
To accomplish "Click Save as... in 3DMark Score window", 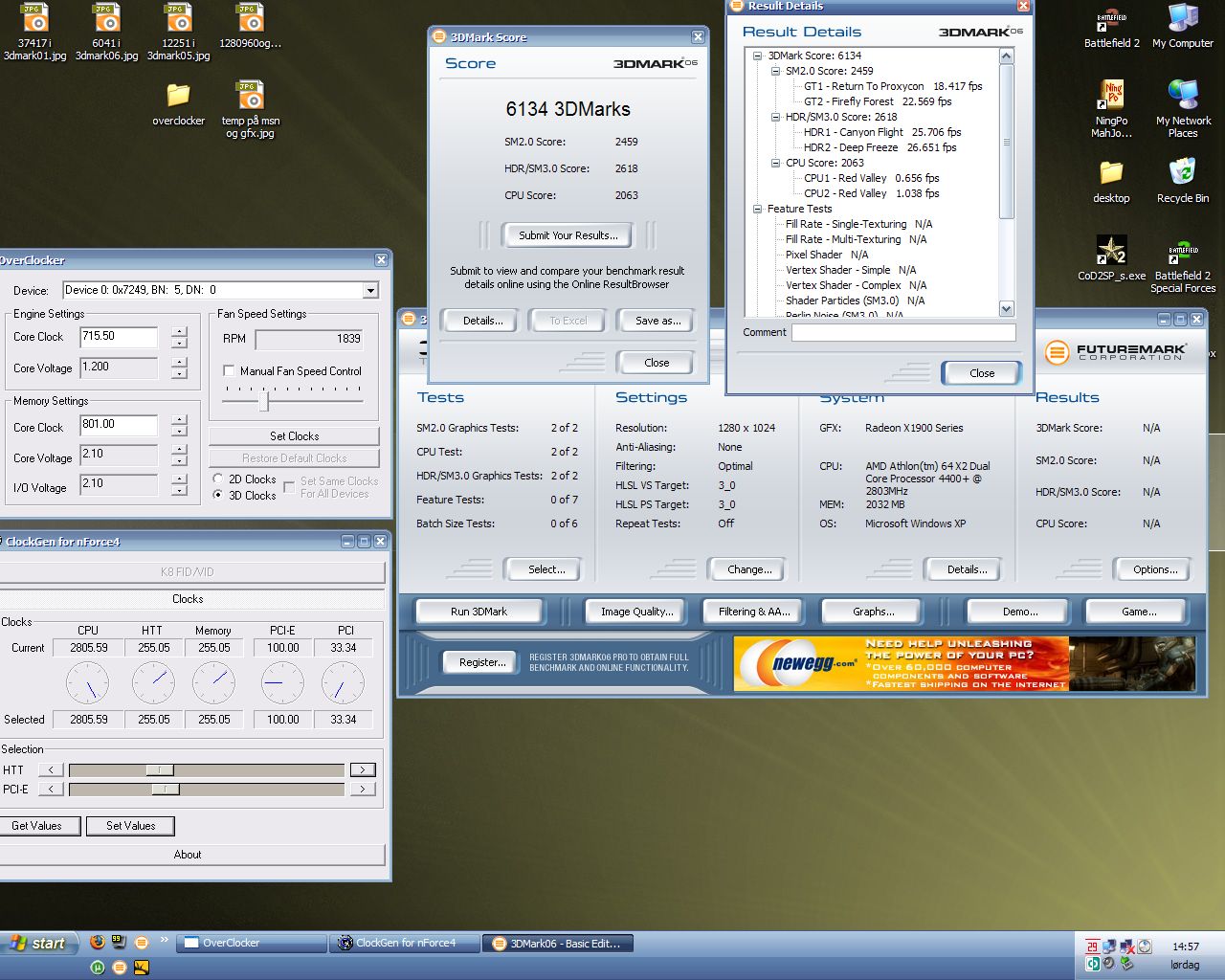I will (x=658, y=321).
